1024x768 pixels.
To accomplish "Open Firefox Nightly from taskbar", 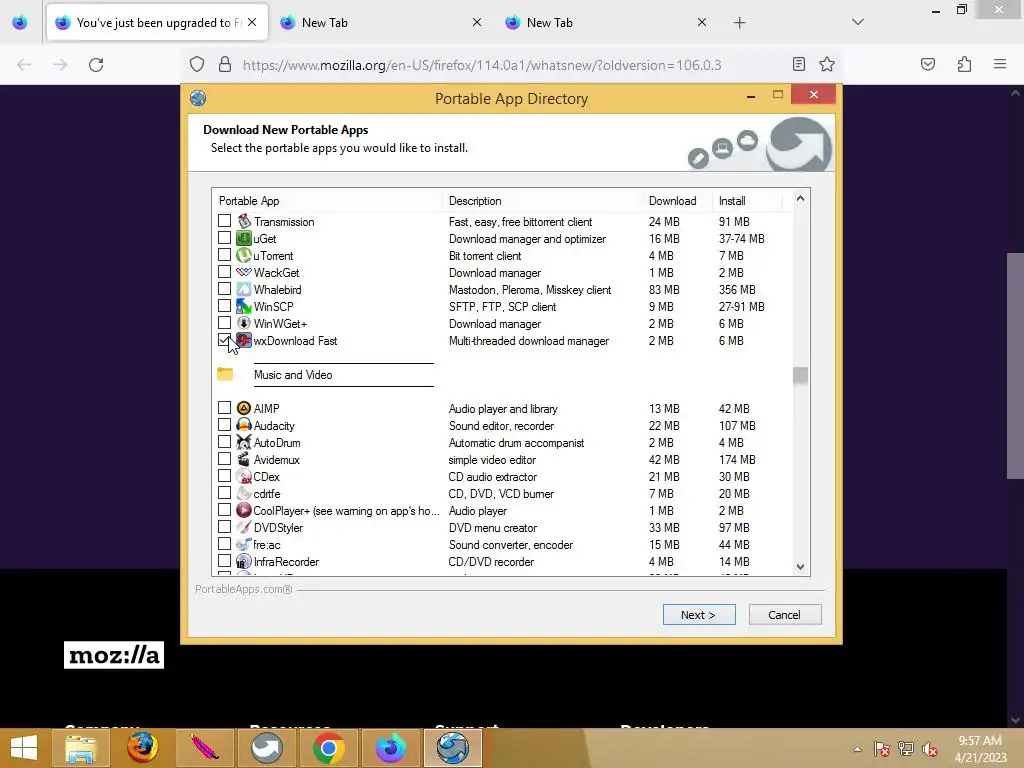I will (391, 748).
